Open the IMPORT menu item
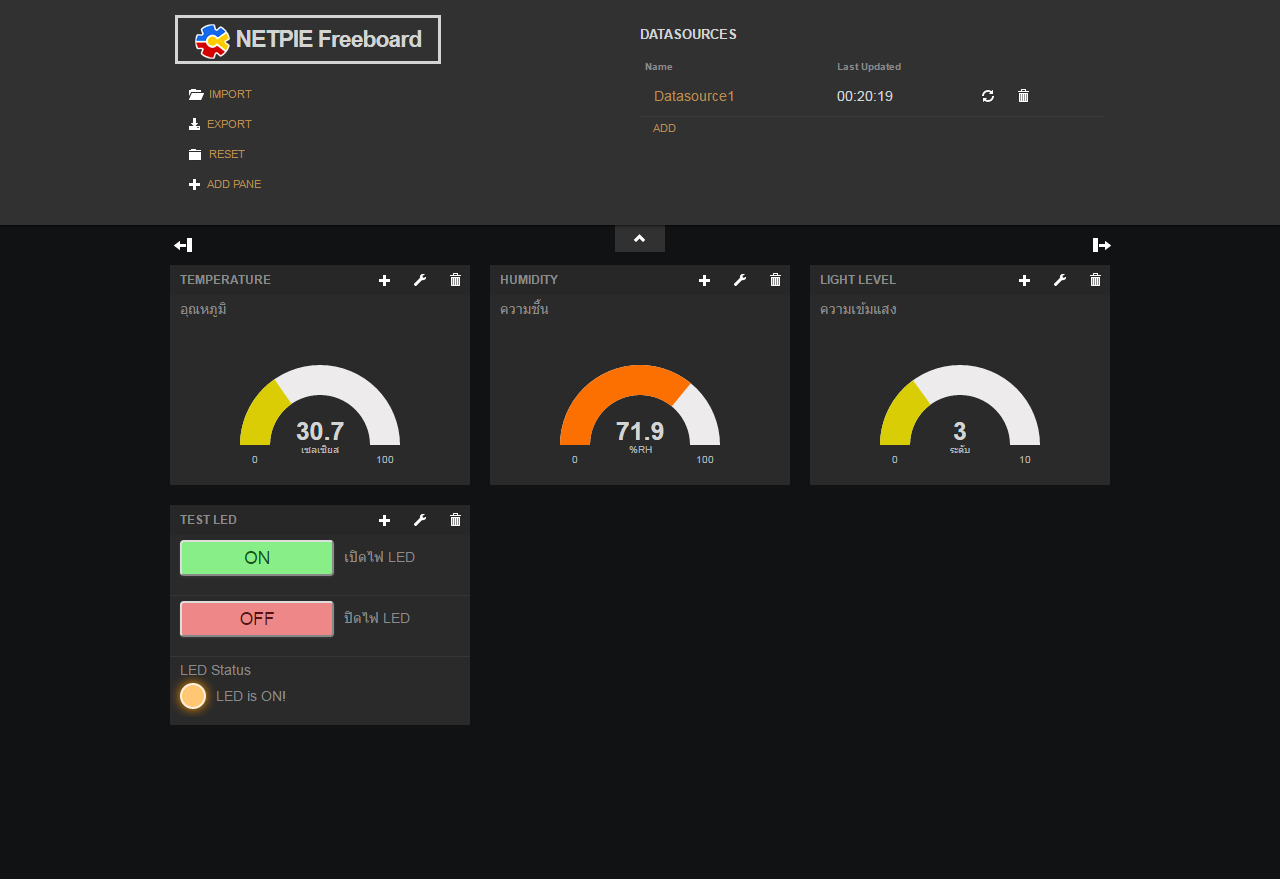Image resolution: width=1280 pixels, height=879 pixels. coord(229,93)
